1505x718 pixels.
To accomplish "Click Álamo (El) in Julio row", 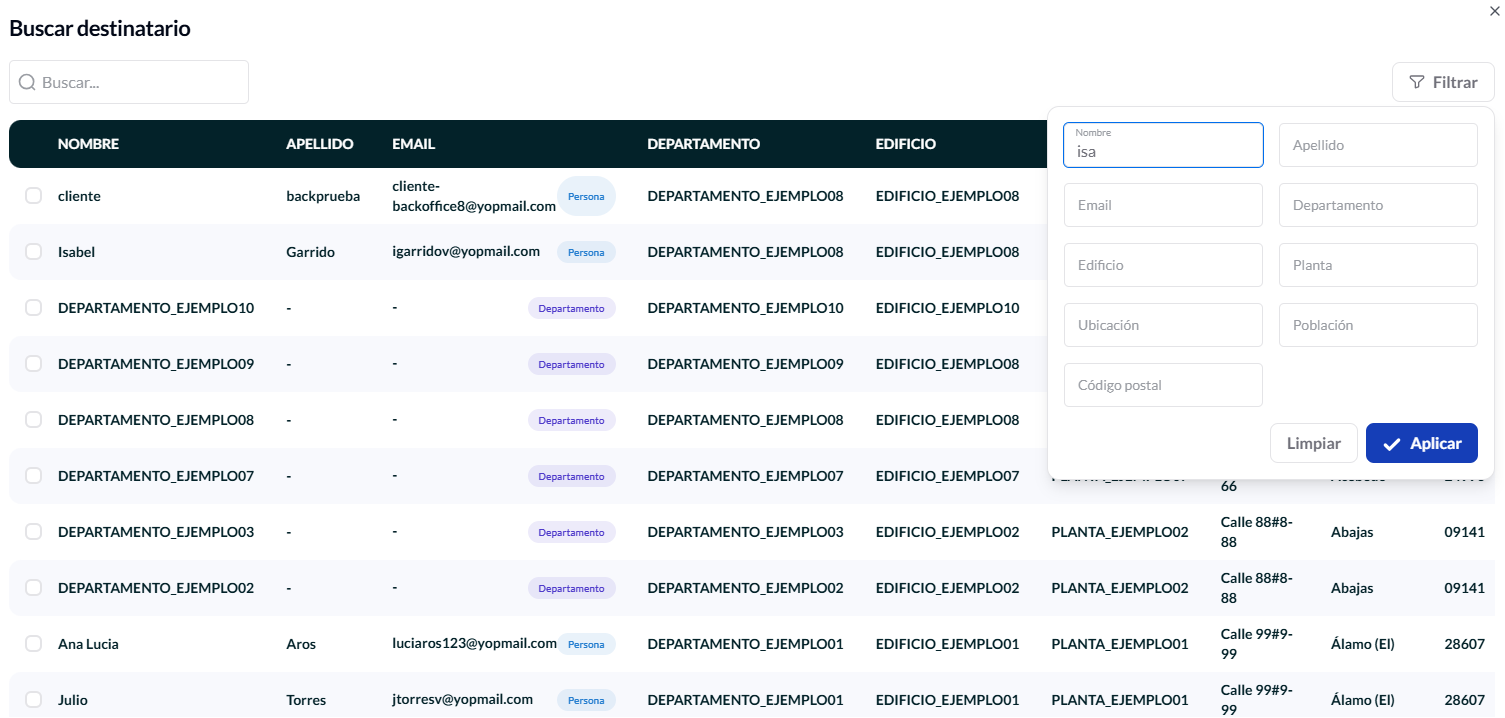I will pos(1363,700).
